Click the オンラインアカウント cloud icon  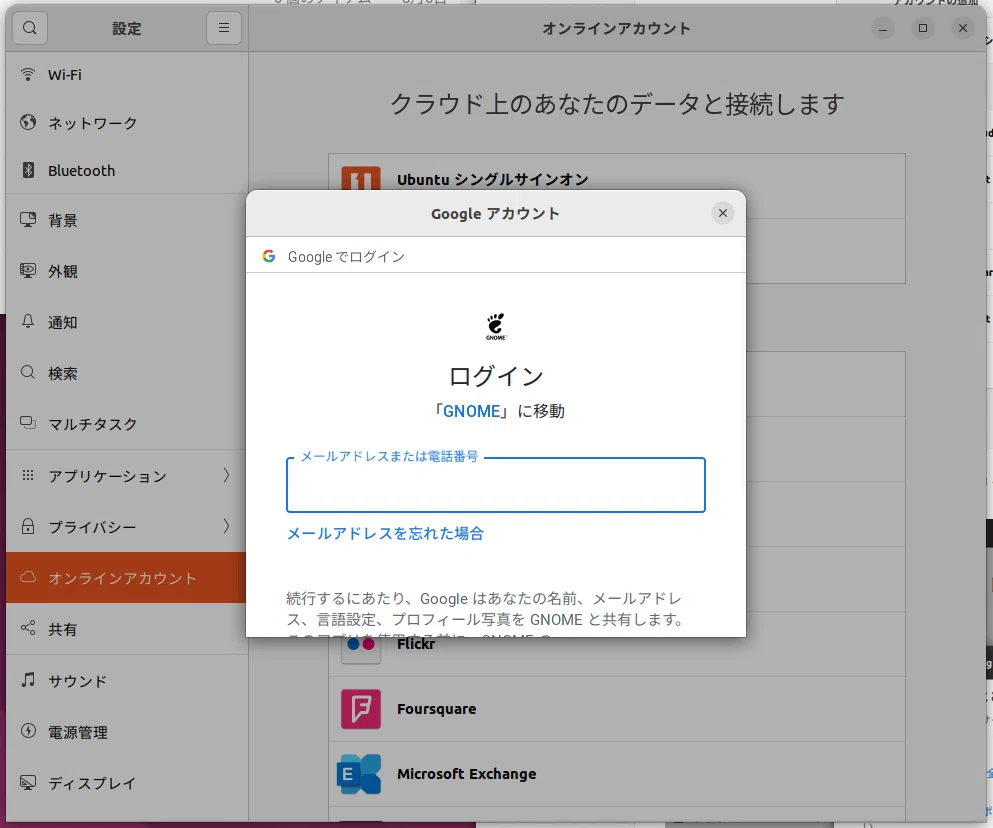point(28,577)
